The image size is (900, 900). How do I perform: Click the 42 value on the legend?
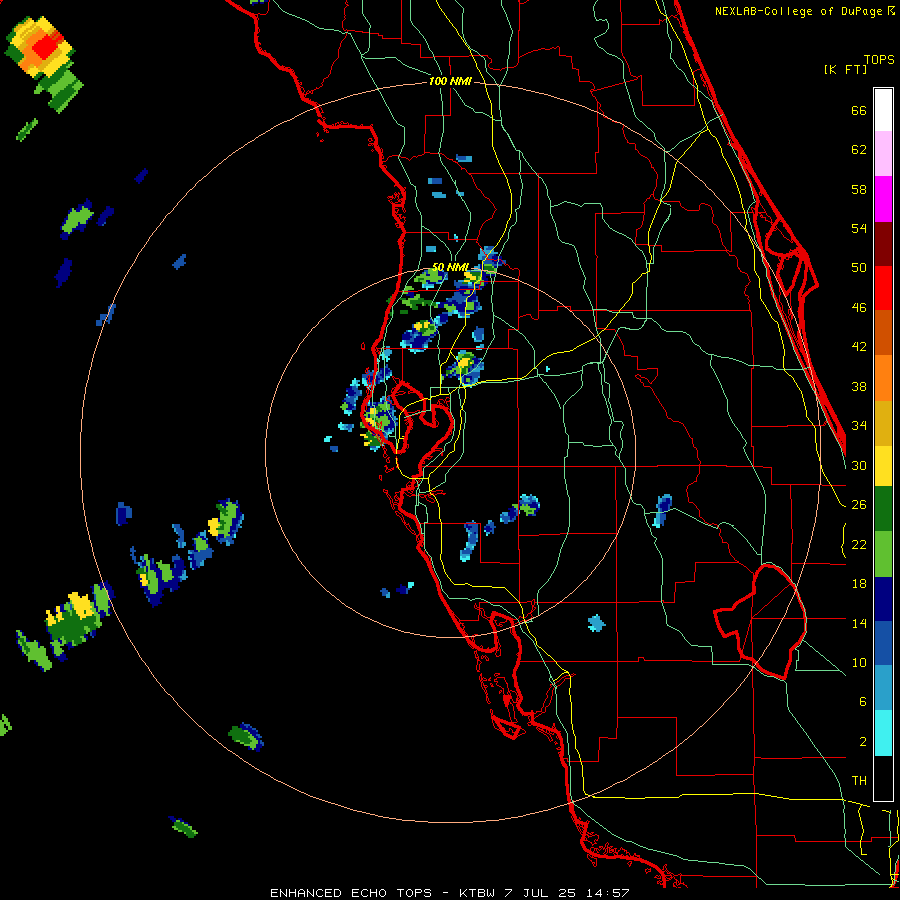point(859,347)
